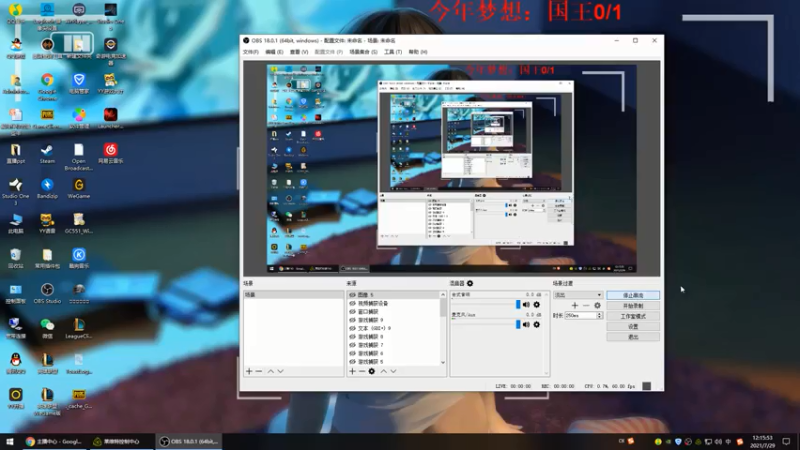The height and width of the screenshot is (450, 800).
Task: Toggle visibility of 文本 (GDI+) 9 source
Action: 352,329
